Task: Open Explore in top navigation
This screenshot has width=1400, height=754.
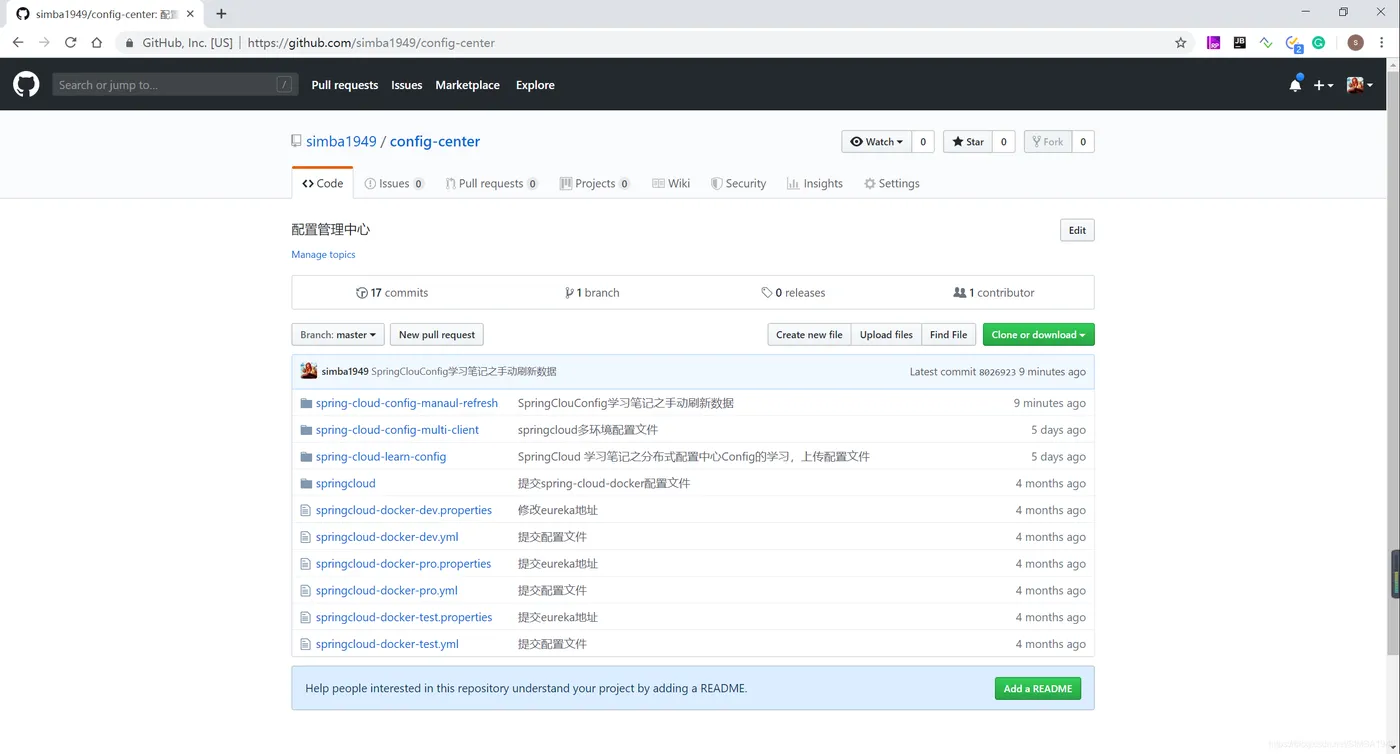Action: [x=535, y=85]
